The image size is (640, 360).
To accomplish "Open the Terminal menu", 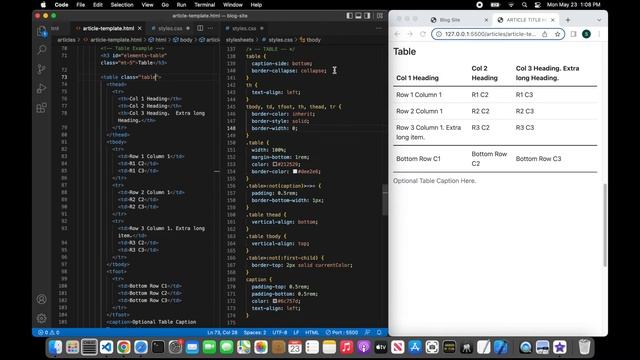I will click(204, 5).
